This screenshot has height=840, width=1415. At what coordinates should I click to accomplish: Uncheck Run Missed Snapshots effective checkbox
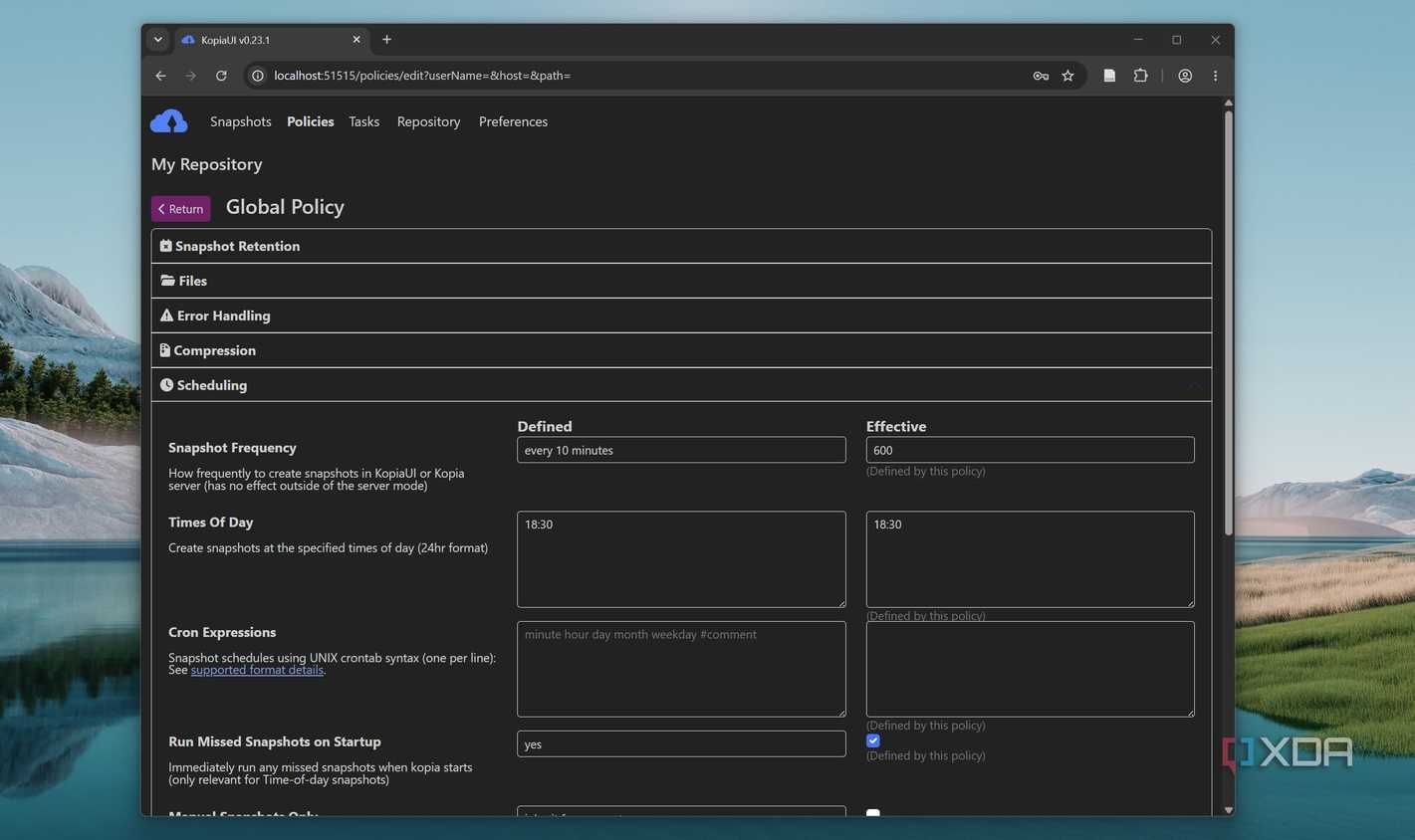(x=873, y=740)
